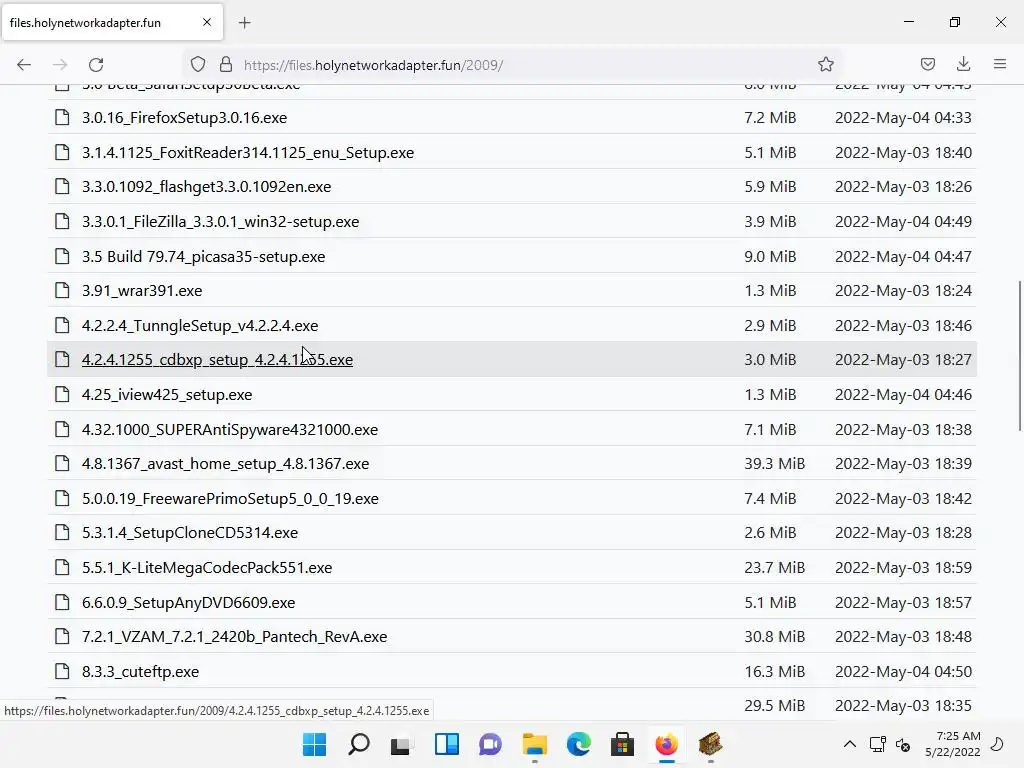
Task: Close the files.holynetworkadapter.fun tab
Action: point(207,22)
